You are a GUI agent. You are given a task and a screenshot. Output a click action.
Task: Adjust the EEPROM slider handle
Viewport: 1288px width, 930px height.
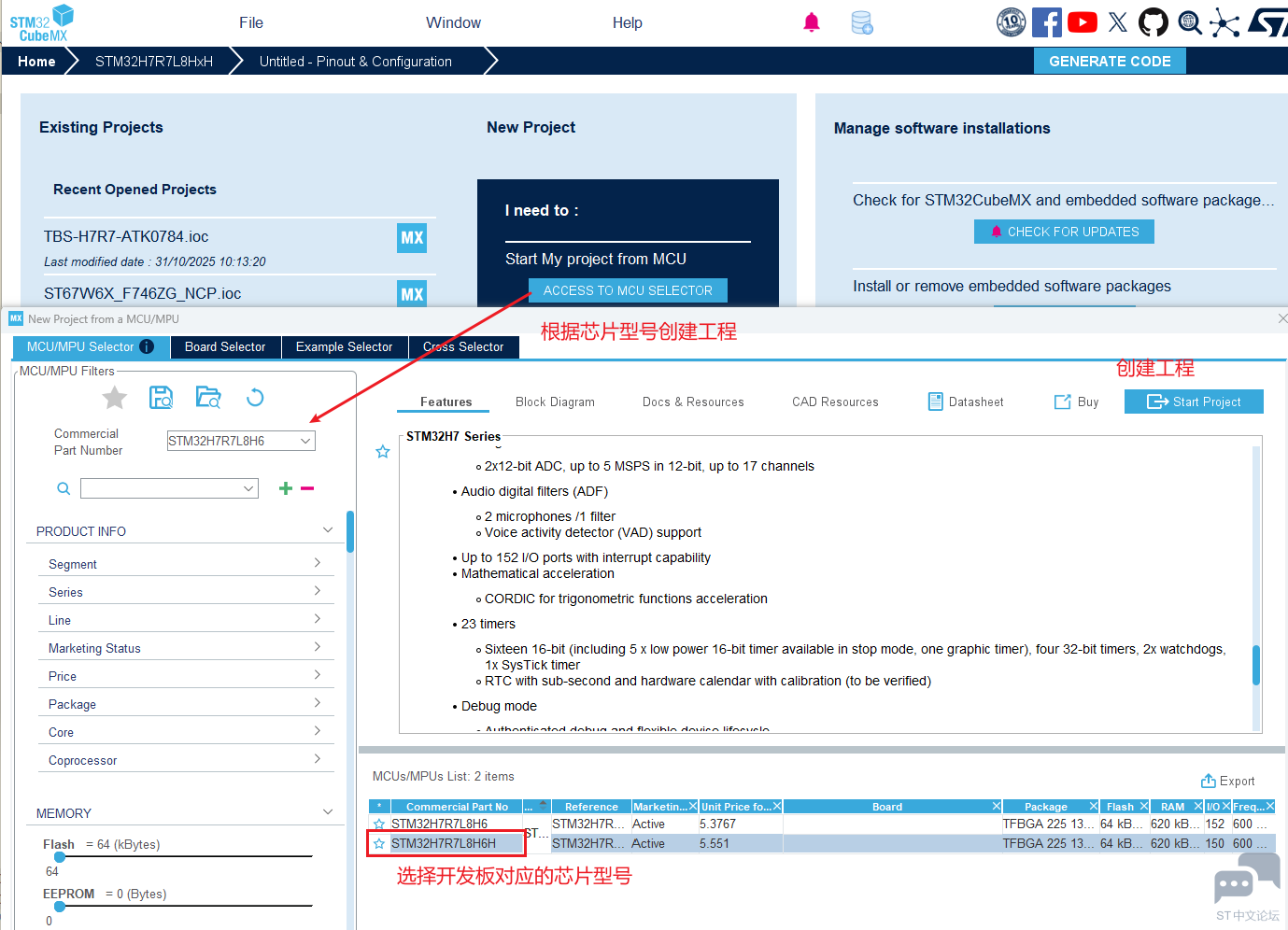pyautogui.click(x=60, y=906)
